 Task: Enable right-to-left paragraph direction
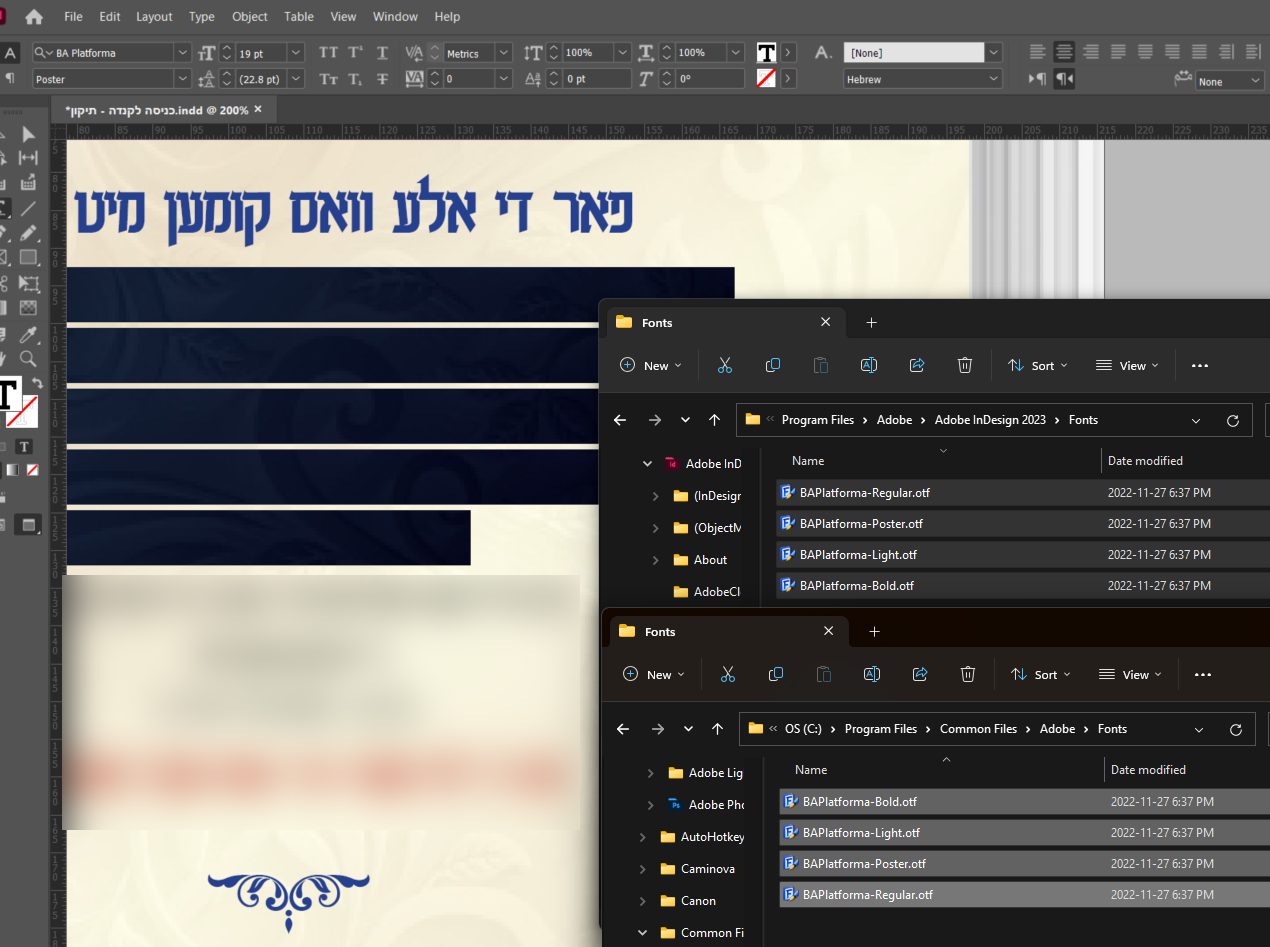1064,79
